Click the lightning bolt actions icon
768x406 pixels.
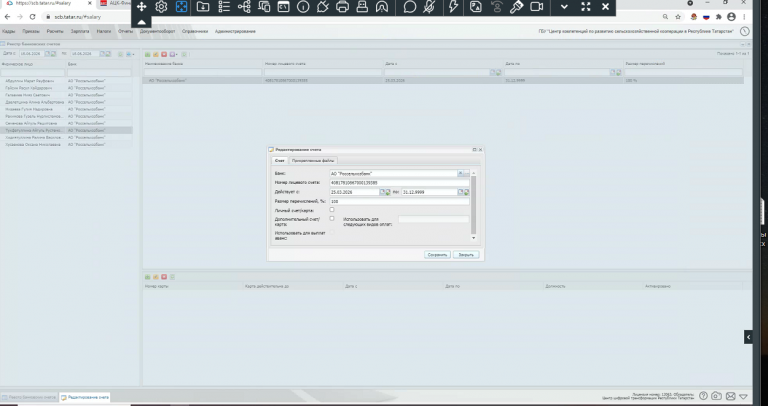[454, 7]
